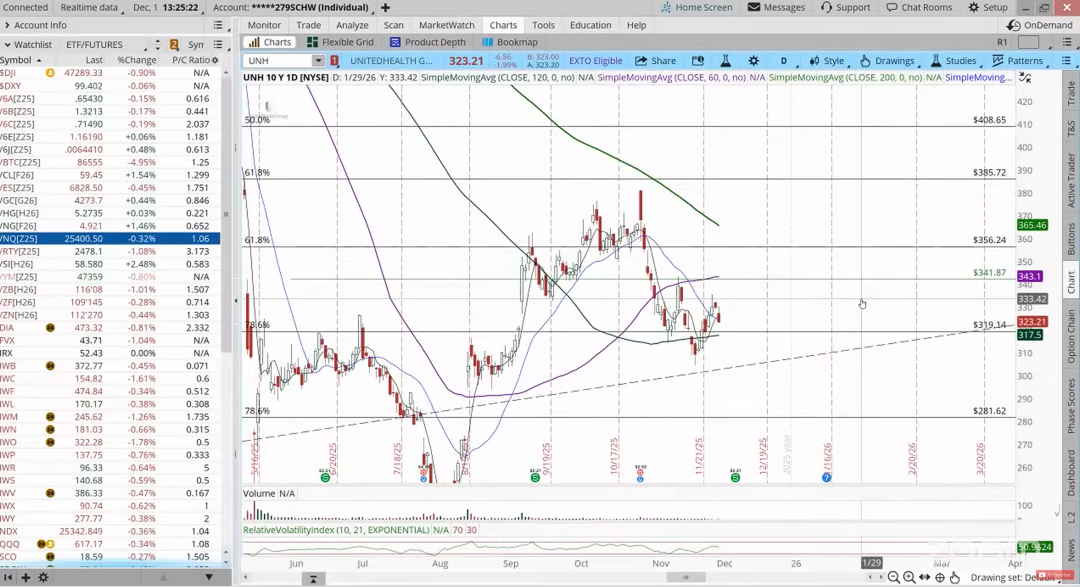Open Setup gear in top bar
Viewport: 1080px width, 587px height.
[973, 7]
